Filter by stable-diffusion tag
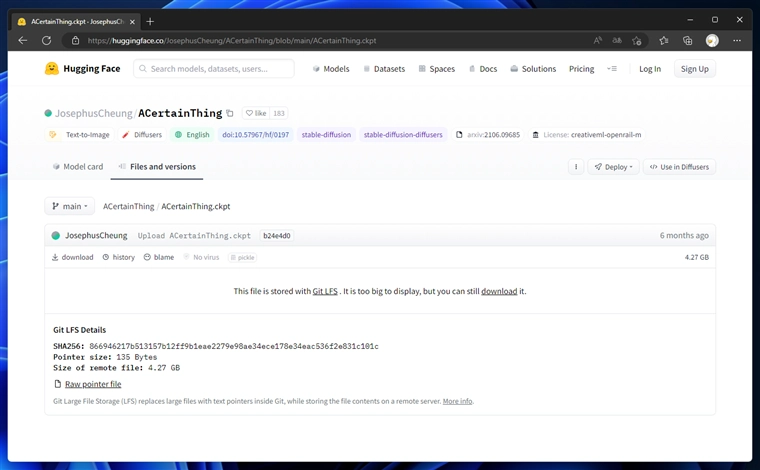Screen dimensions: 760x470 click(326, 135)
